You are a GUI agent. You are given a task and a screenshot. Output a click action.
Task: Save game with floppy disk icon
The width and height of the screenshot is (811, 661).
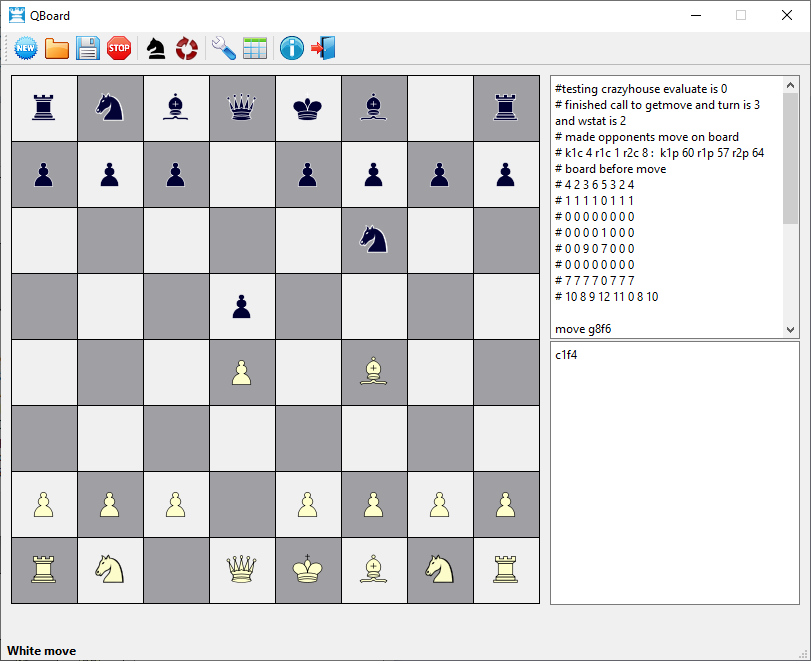pos(88,49)
